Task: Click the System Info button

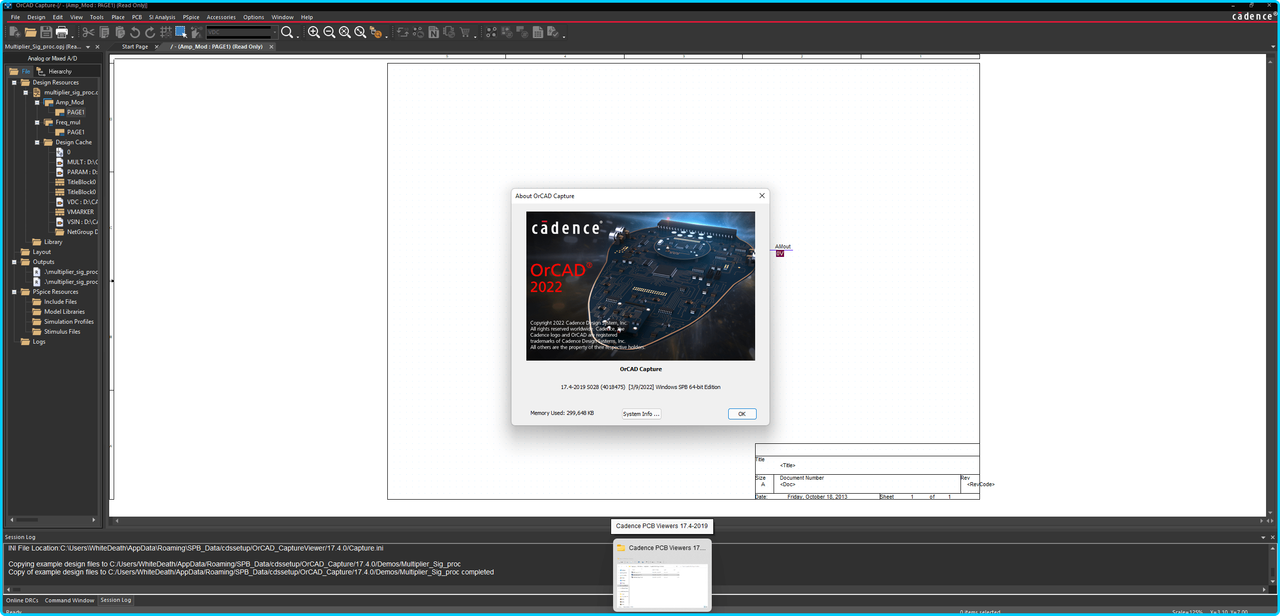Action: click(x=641, y=413)
